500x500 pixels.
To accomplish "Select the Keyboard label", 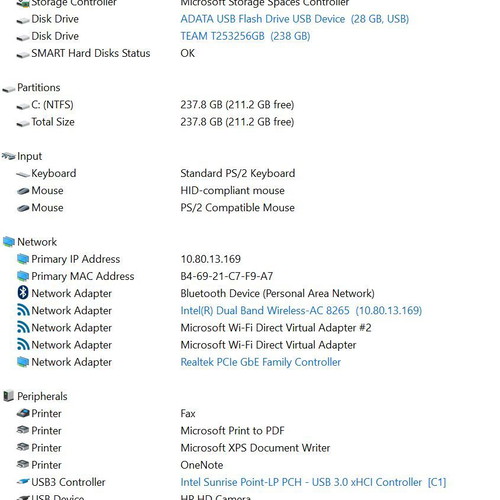I will tap(54, 173).
